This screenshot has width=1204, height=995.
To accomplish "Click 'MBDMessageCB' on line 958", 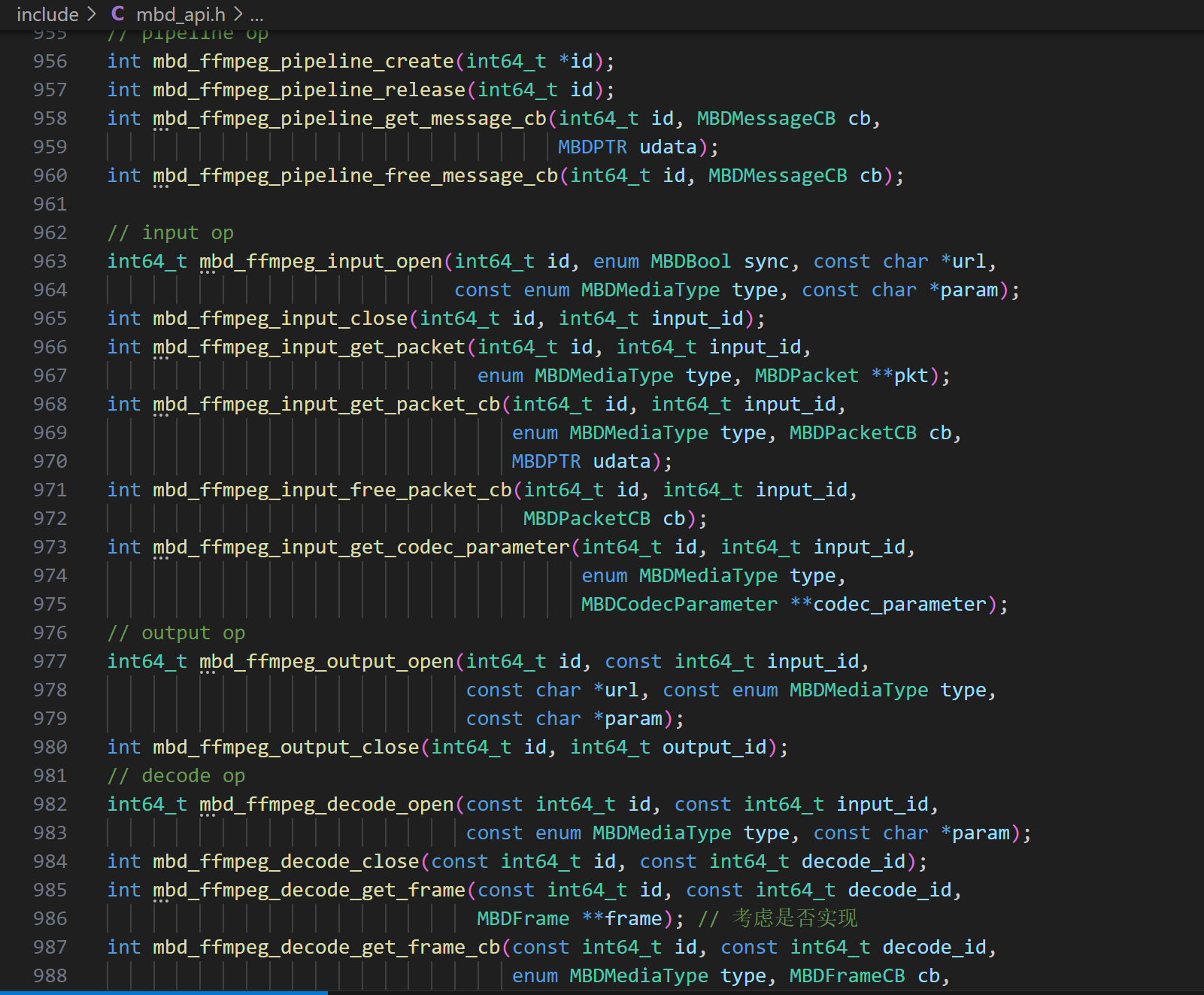I will click(x=766, y=118).
